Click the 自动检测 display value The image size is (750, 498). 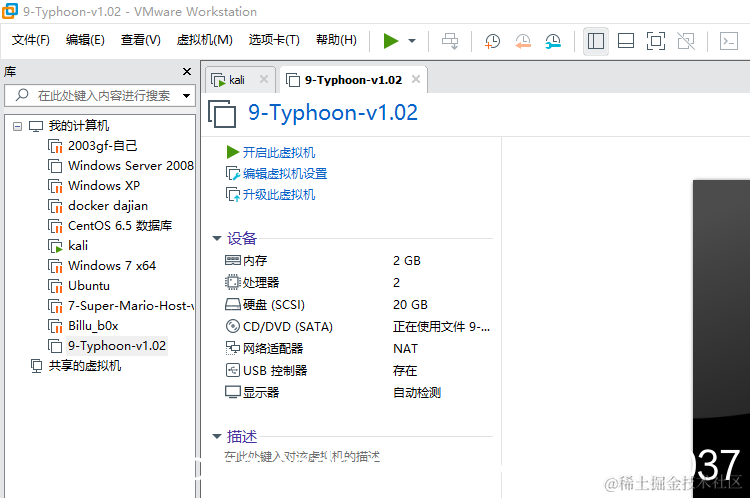417,393
